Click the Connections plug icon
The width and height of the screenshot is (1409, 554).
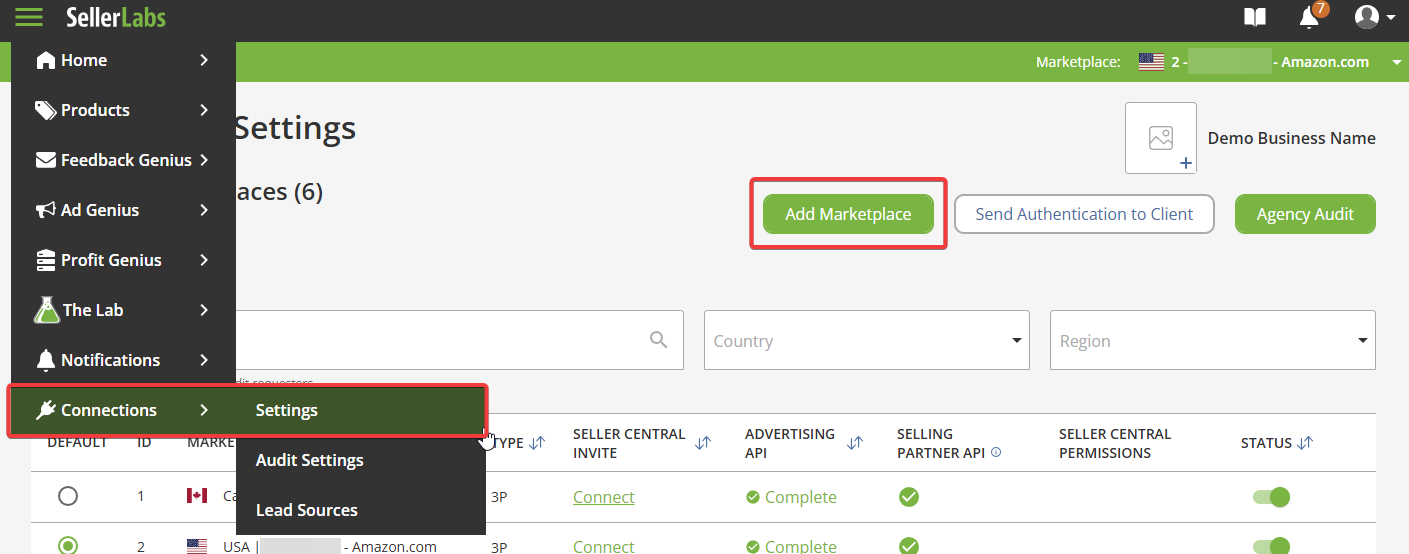pos(46,410)
